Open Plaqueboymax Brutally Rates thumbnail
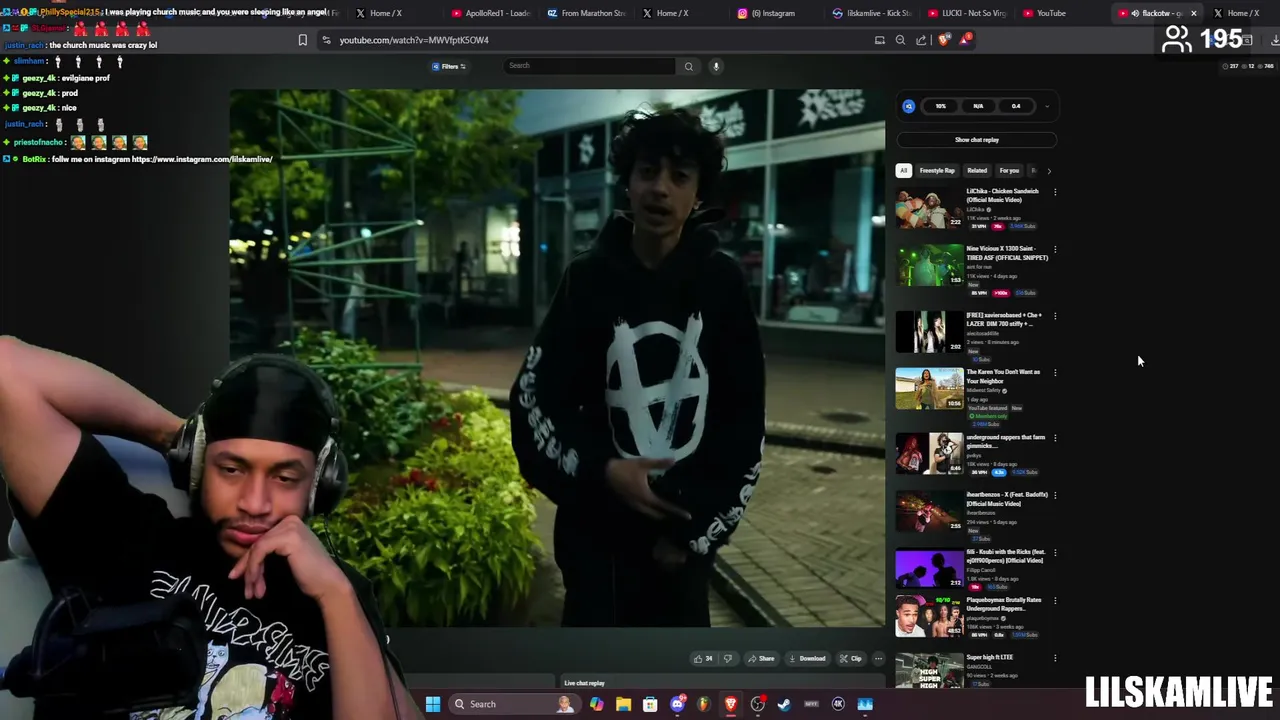Viewport: 1280px width, 720px height. click(x=929, y=617)
